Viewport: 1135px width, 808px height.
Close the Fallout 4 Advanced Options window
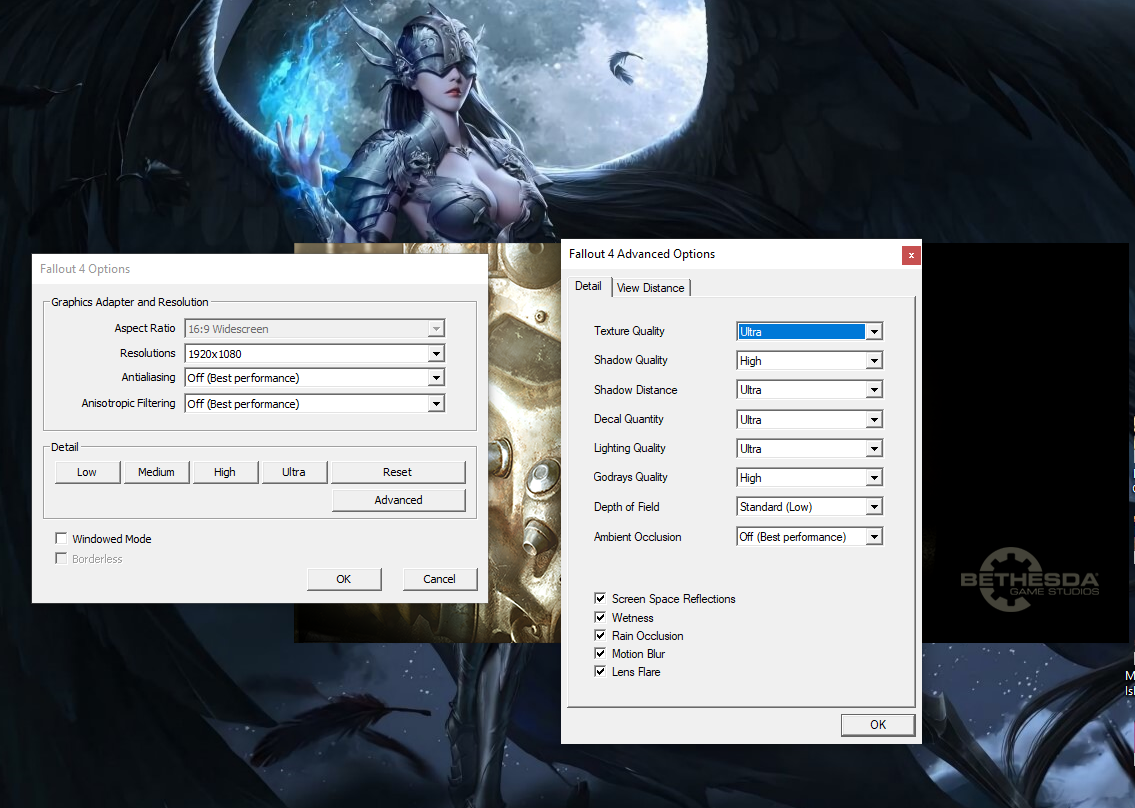[x=911, y=255]
